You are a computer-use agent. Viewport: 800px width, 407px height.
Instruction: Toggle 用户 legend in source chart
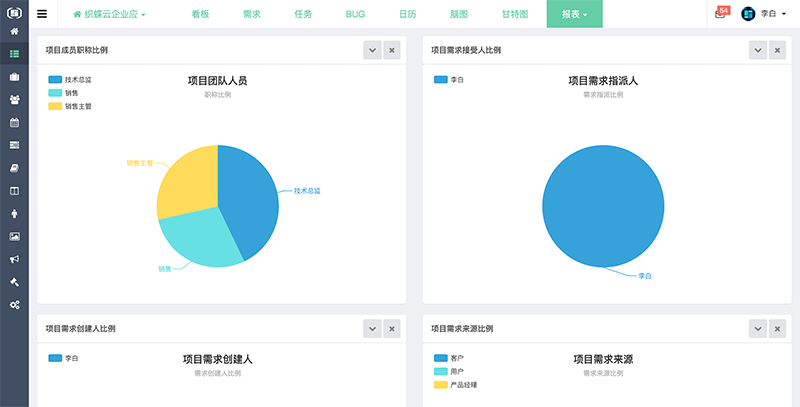pyautogui.click(x=449, y=371)
